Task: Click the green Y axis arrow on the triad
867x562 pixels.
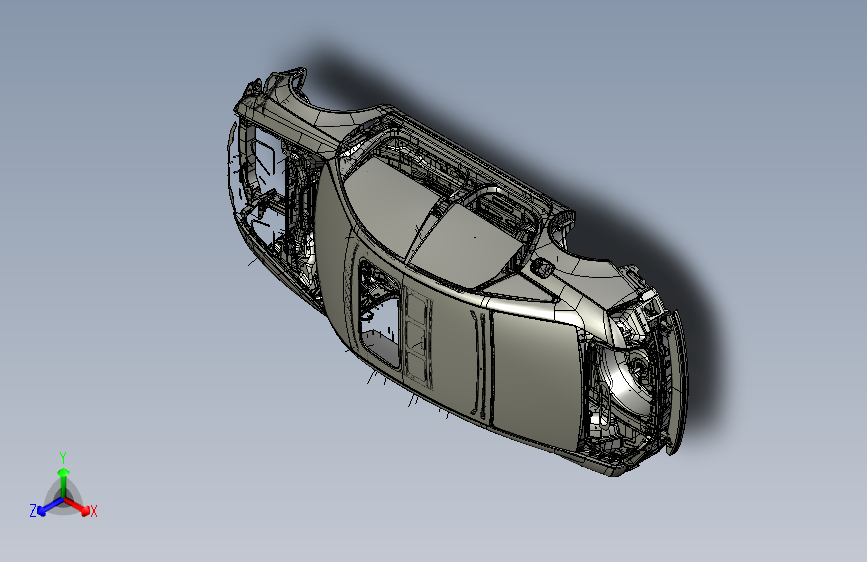Action: pyautogui.click(x=64, y=483)
